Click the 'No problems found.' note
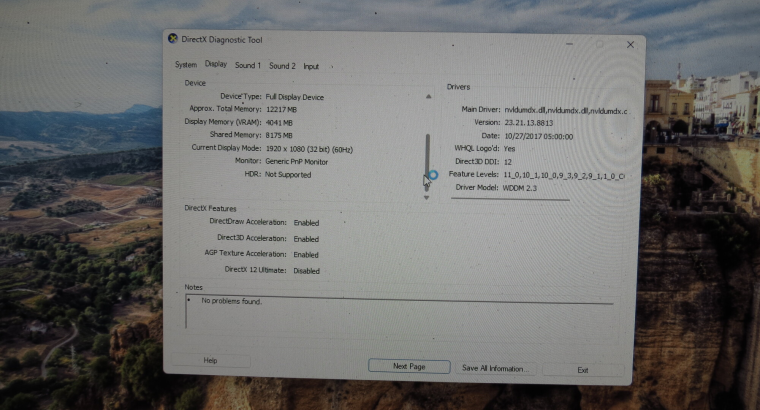The height and width of the screenshot is (410, 760). click(x=232, y=301)
